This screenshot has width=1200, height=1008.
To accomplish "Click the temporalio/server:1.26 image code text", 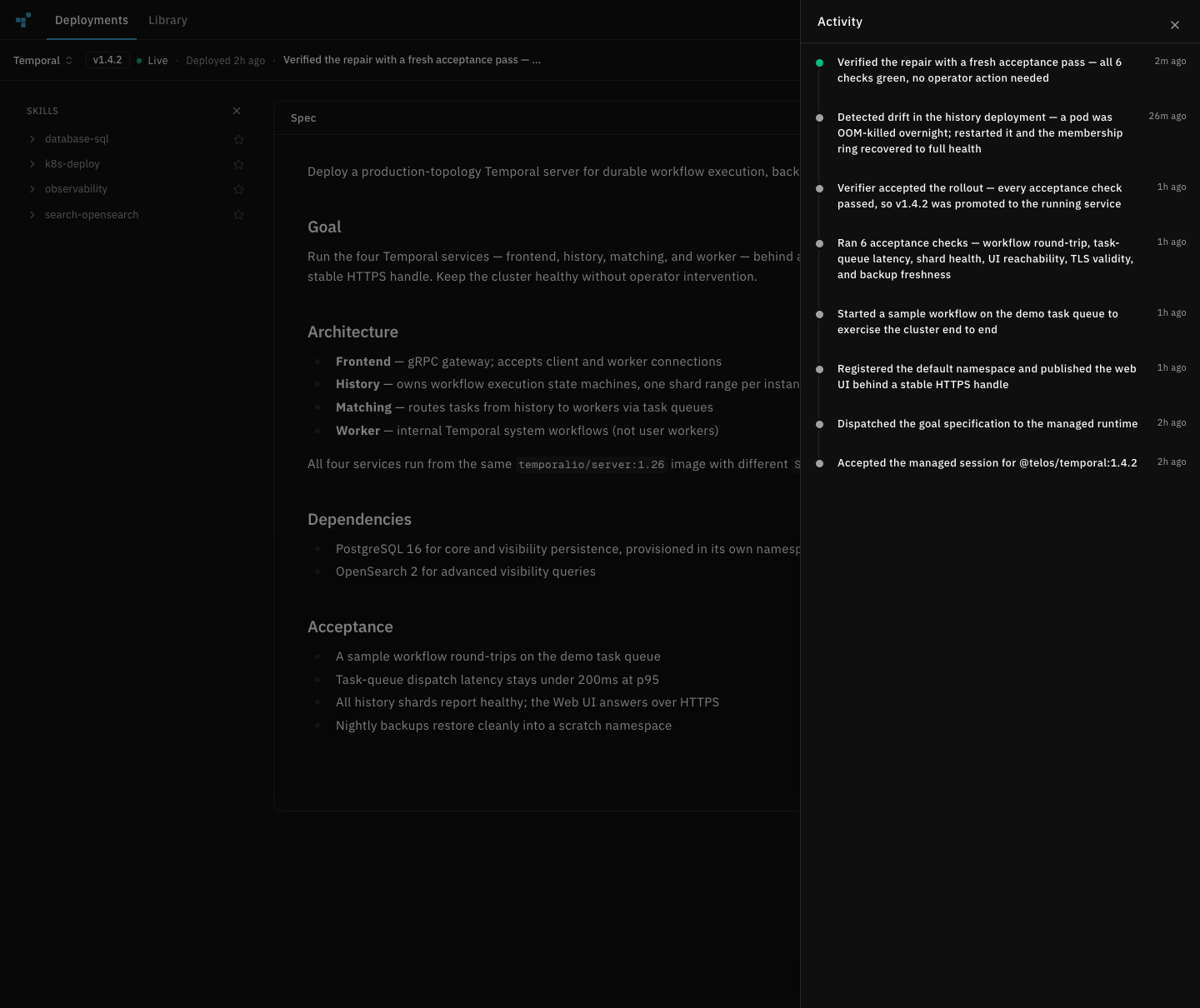I will coord(592,464).
